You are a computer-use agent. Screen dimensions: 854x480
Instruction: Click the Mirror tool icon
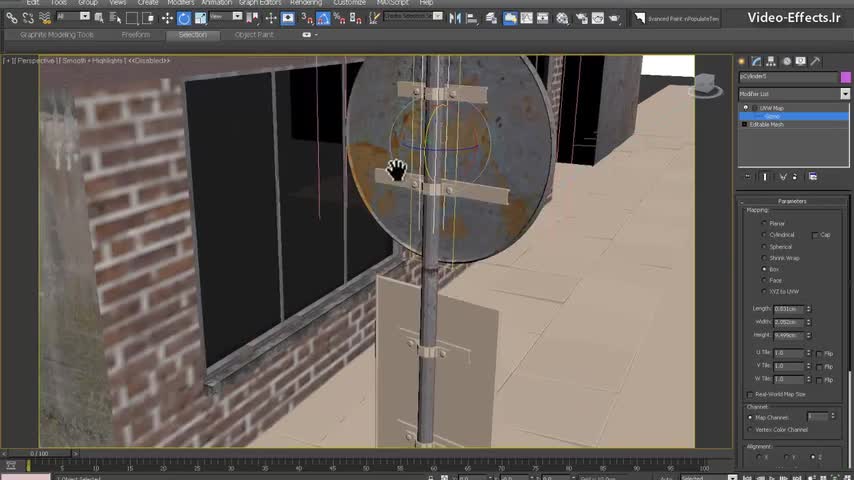[x=455, y=18]
